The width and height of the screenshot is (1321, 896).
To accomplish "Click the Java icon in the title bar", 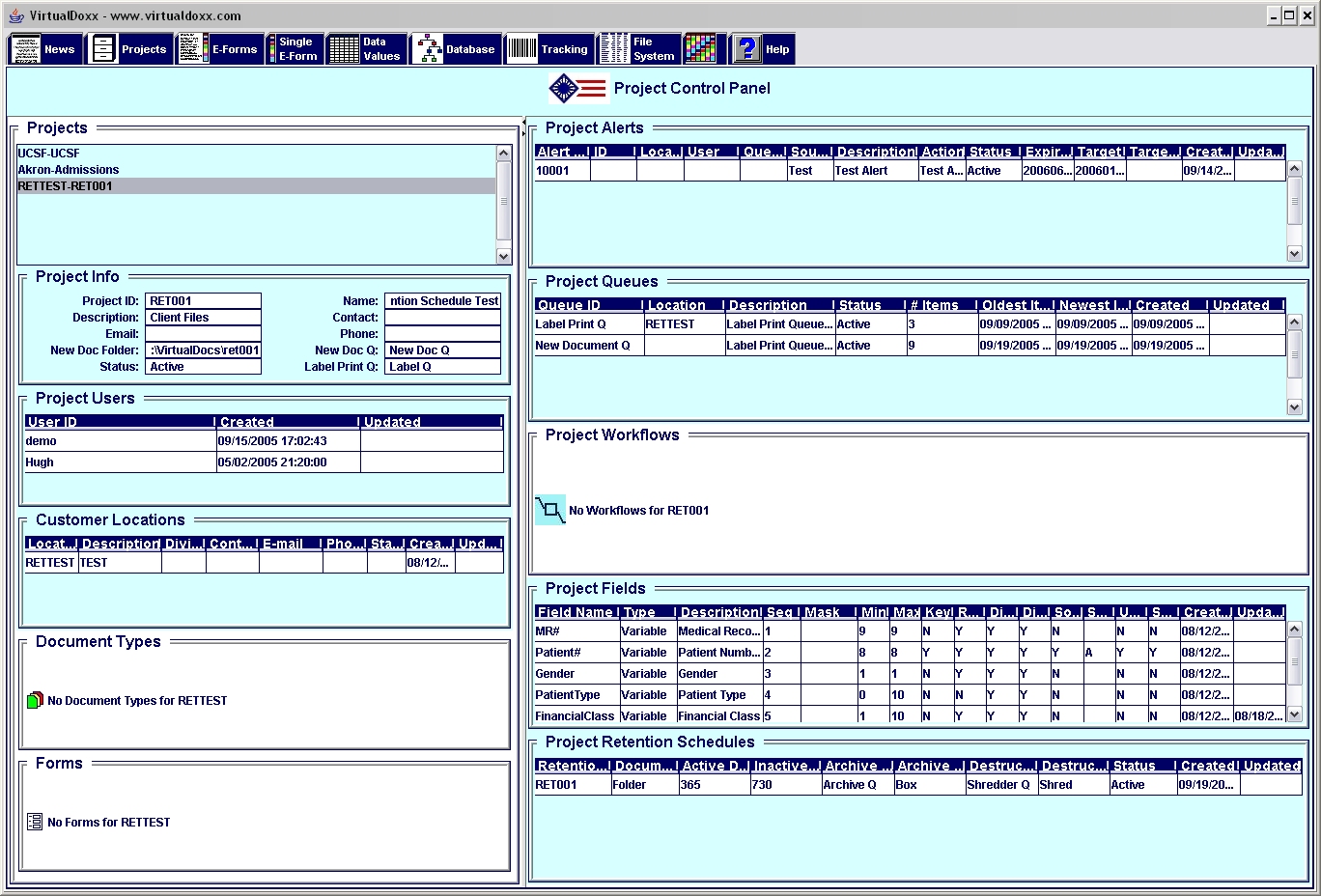I will click(x=16, y=15).
